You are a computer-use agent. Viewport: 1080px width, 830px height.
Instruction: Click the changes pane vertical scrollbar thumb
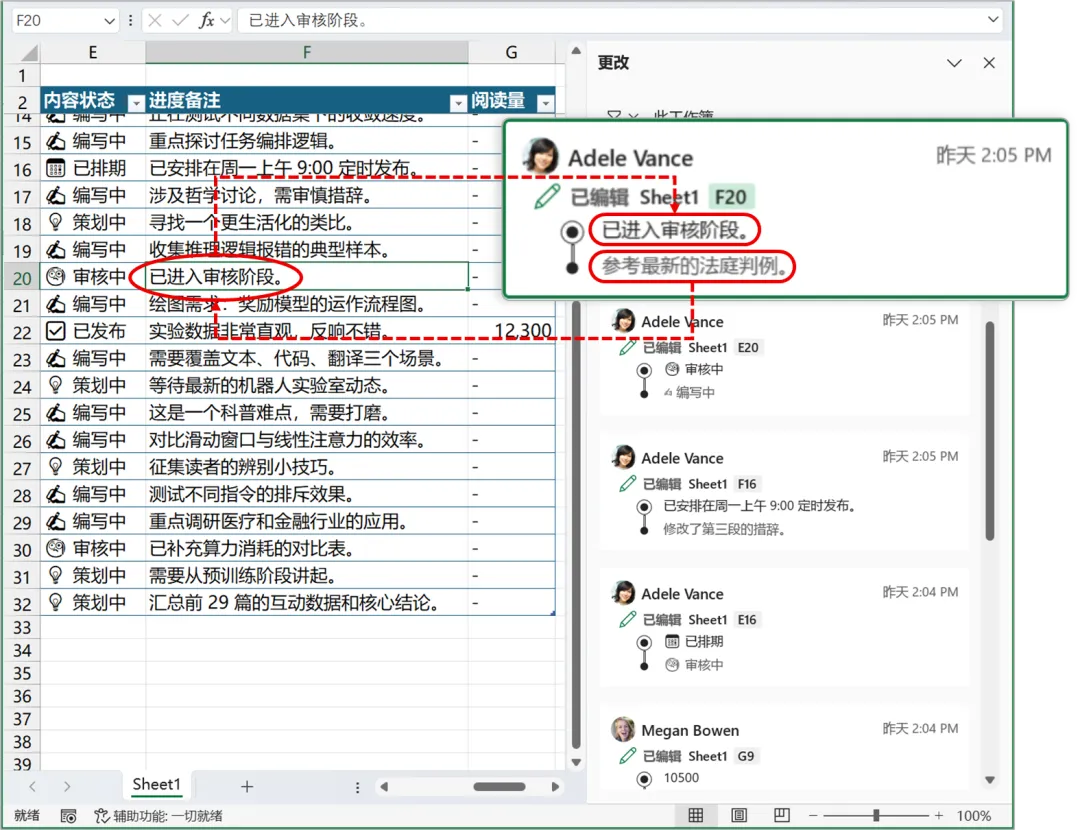990,430
